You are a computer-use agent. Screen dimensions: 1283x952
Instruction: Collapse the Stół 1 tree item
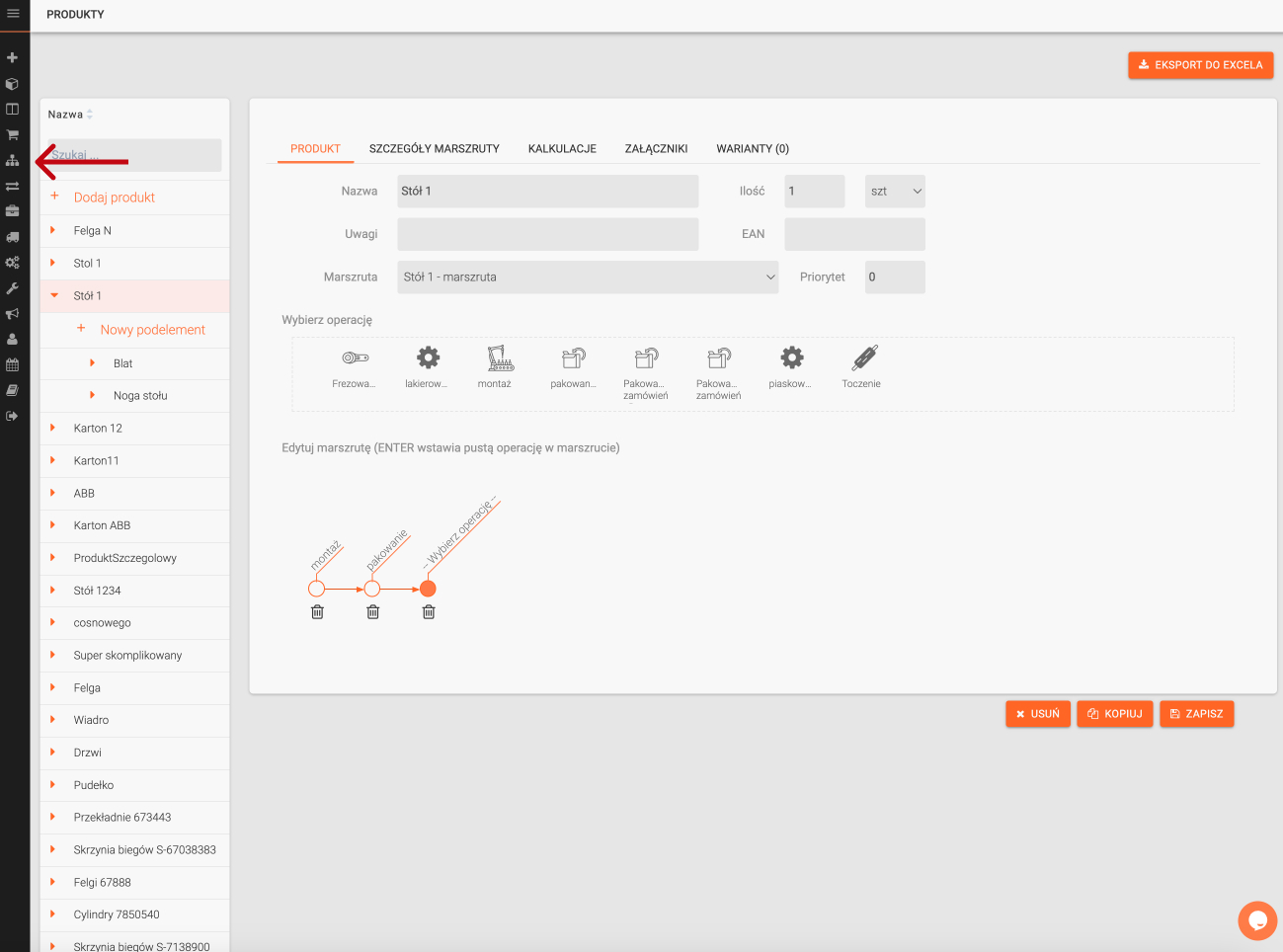[54, 295]
